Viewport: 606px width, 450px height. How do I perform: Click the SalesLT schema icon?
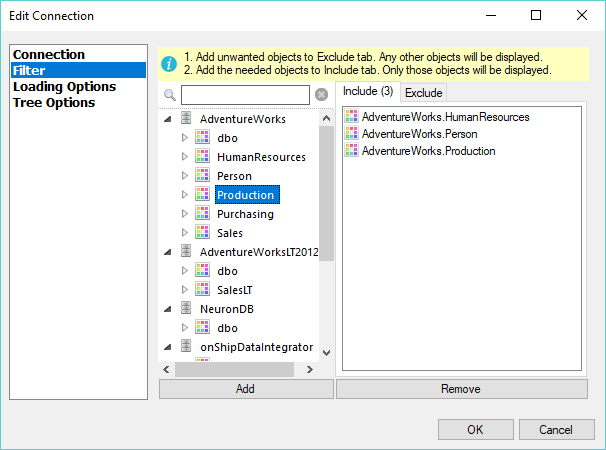click(203, 289)
